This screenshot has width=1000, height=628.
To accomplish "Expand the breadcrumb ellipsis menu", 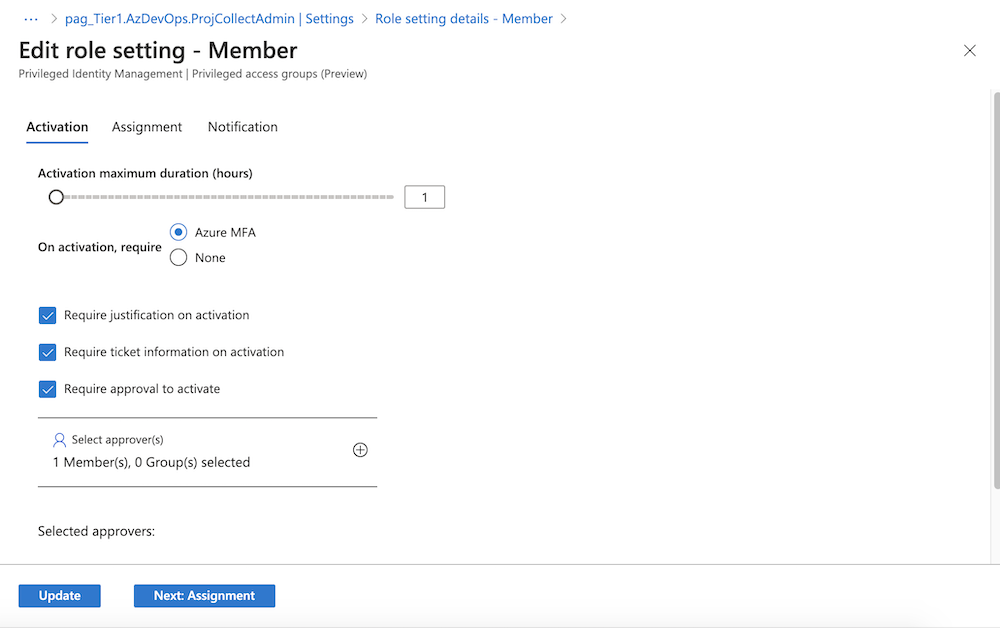I will pos(31,19).
